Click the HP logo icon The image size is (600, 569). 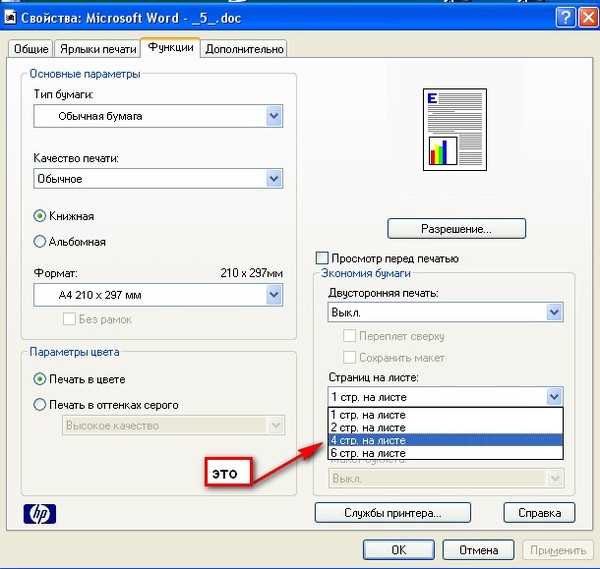(40, 514)
